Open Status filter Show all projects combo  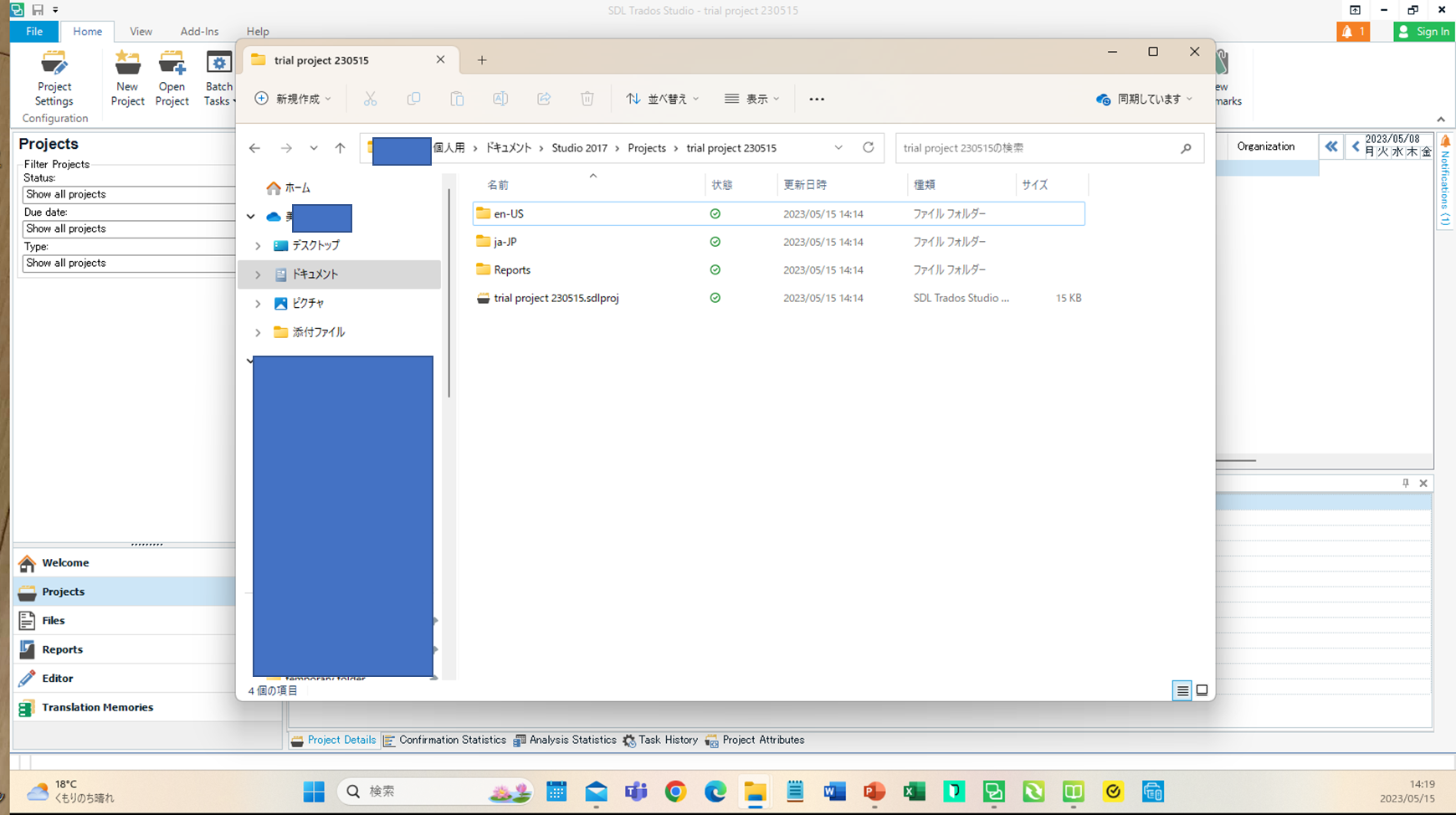(x=129, y=194)
